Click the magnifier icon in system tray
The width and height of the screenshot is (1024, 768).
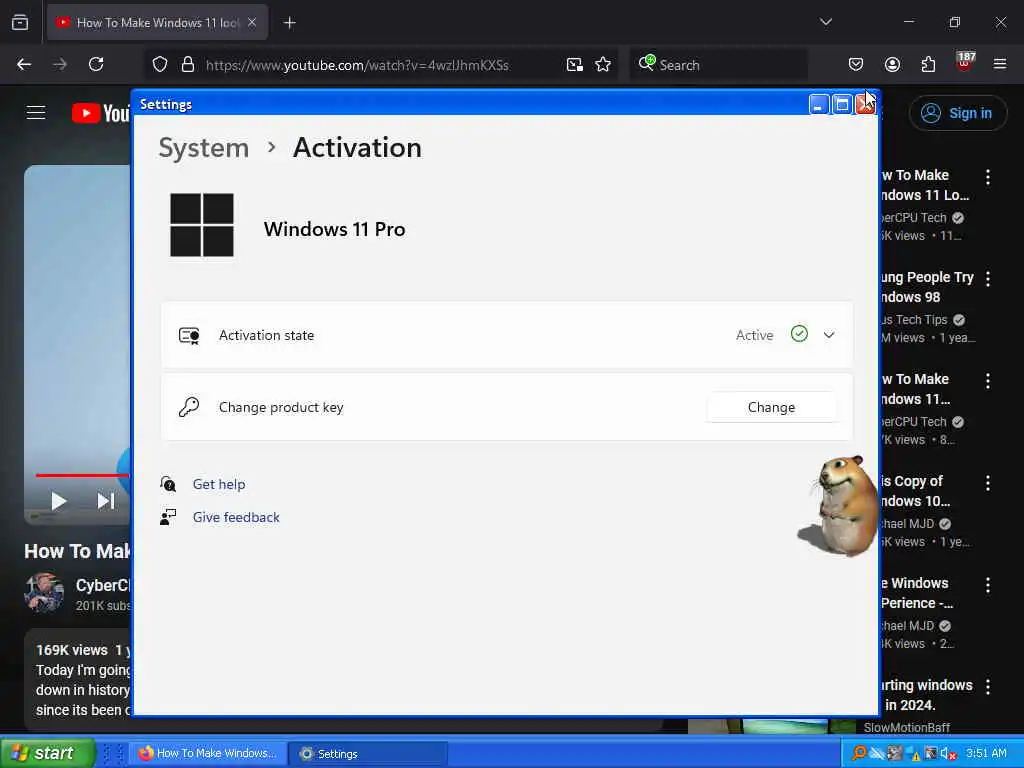click(x=859, y=753)
